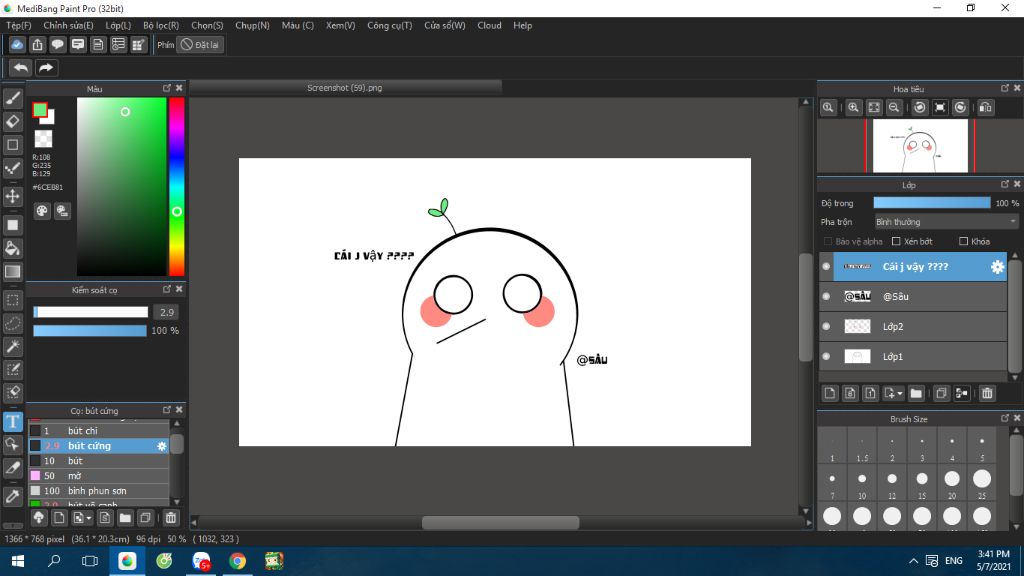
Task: Open the Pha trộn blend mode dropdown
Action: coord(946,222)
